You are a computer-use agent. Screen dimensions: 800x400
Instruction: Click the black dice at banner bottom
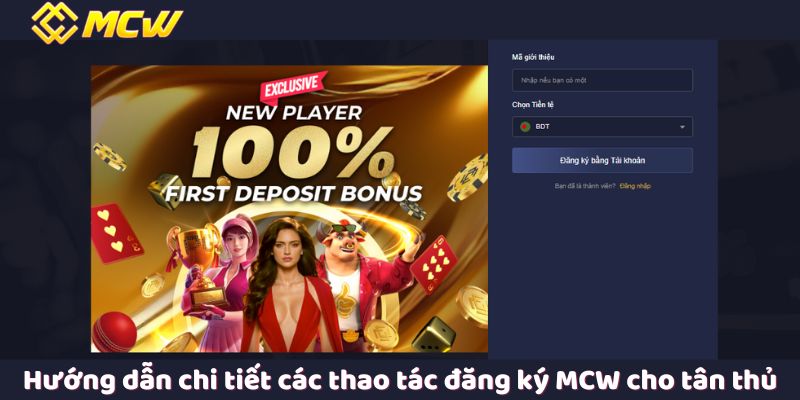coord(434,335)
